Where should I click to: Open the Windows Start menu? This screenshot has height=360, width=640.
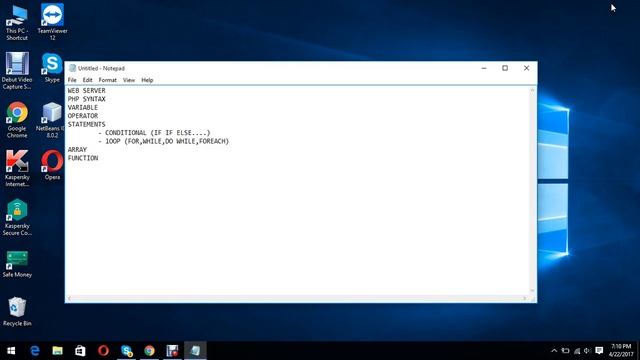(x=11, y=351)
